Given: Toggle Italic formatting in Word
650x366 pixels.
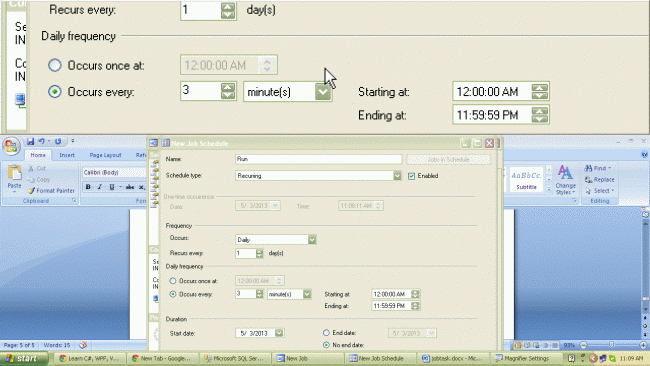Looking at the screenshot, I should point(99,187).
